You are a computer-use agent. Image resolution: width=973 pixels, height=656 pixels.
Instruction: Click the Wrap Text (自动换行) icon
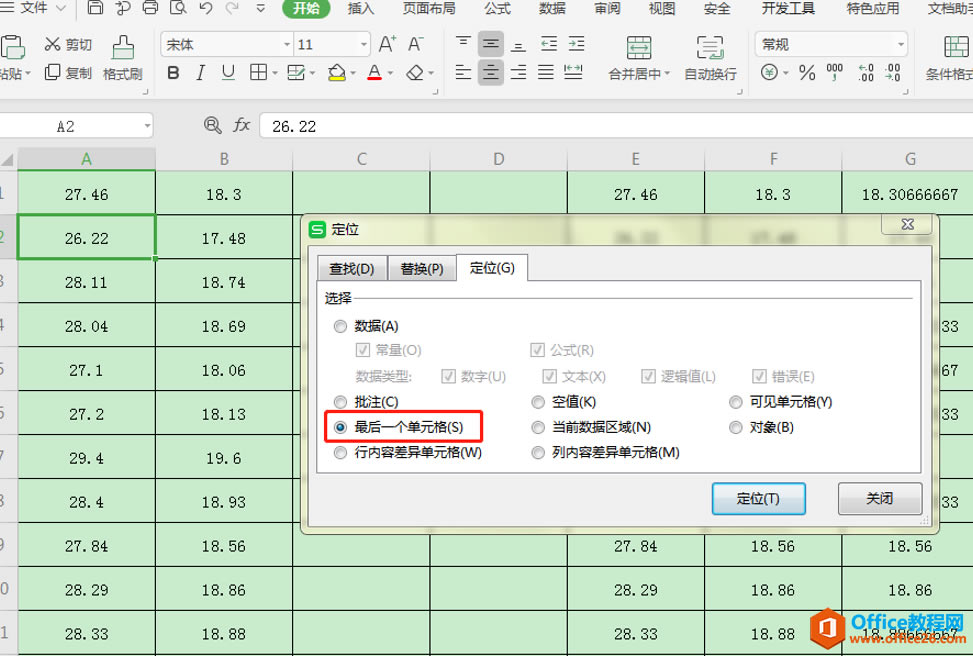(710, 48)
